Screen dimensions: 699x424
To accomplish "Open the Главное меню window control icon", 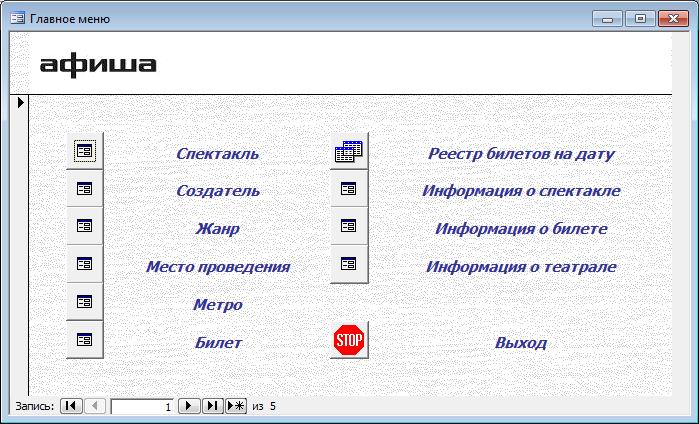I will [17, 18].
